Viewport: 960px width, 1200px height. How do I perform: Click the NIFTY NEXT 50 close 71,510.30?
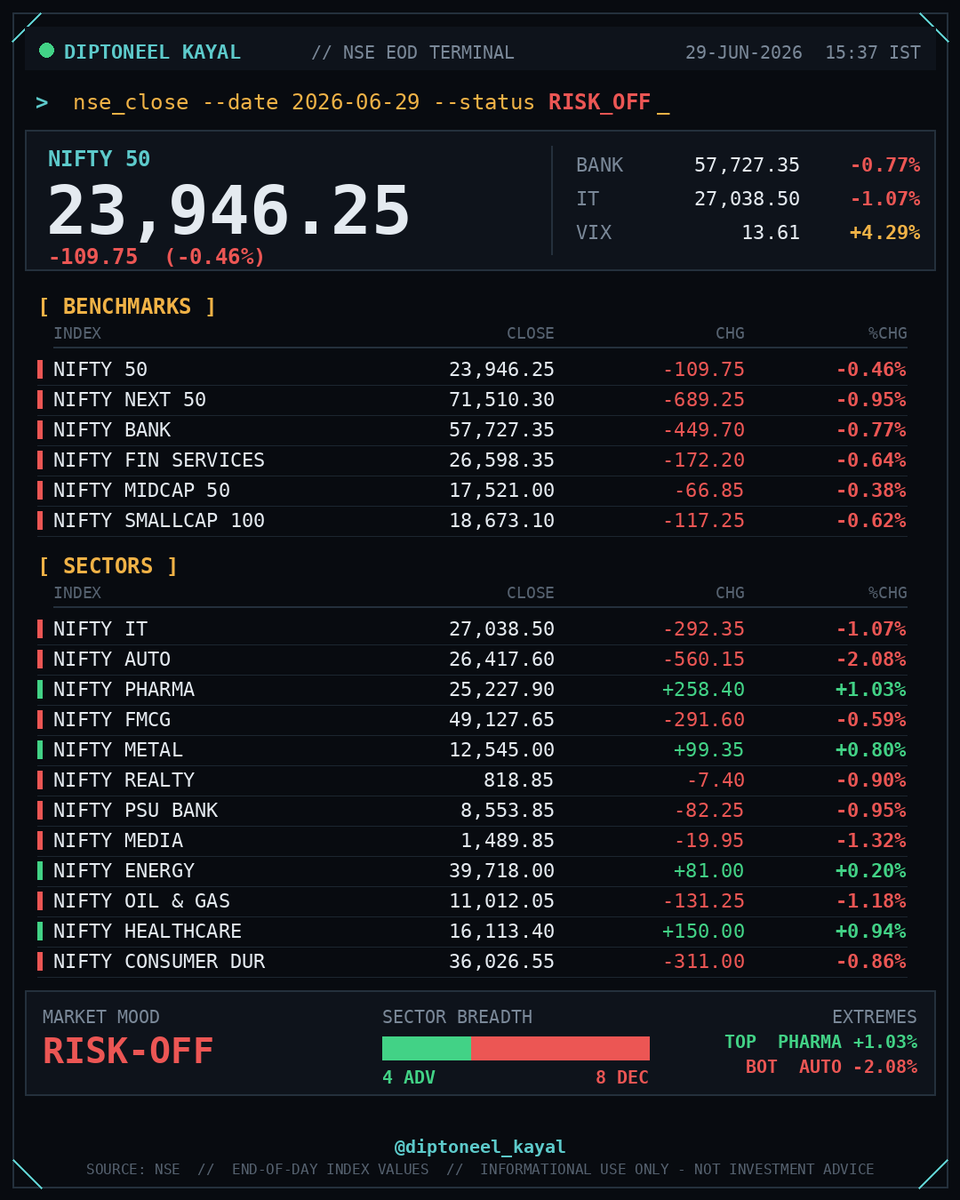coord(501,400)
